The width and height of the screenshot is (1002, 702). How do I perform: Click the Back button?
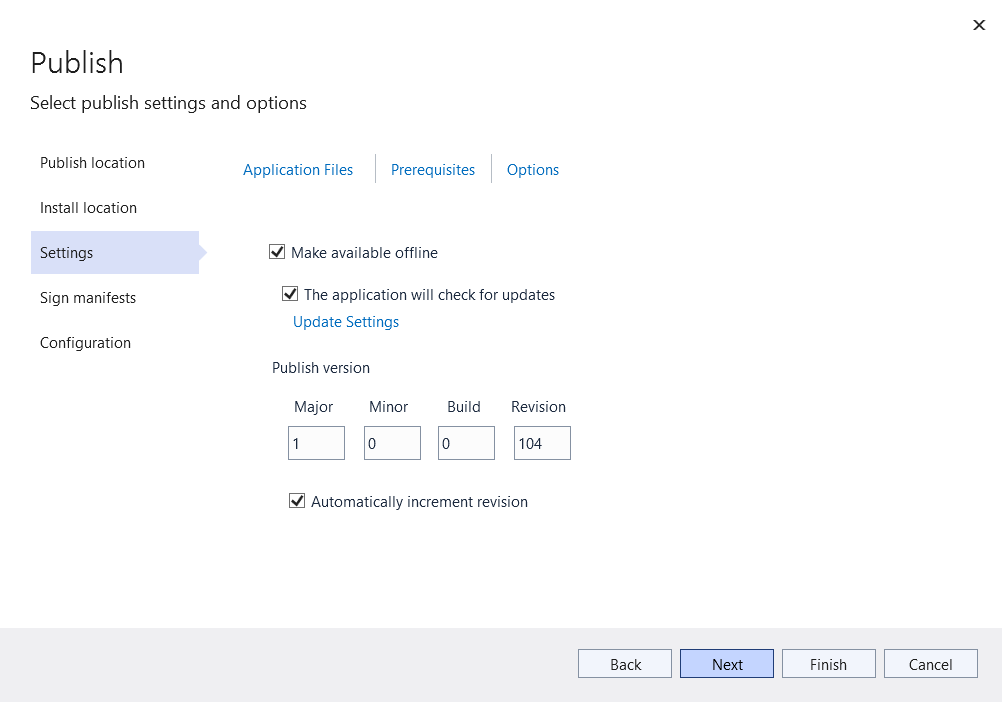tap(624, 663)
